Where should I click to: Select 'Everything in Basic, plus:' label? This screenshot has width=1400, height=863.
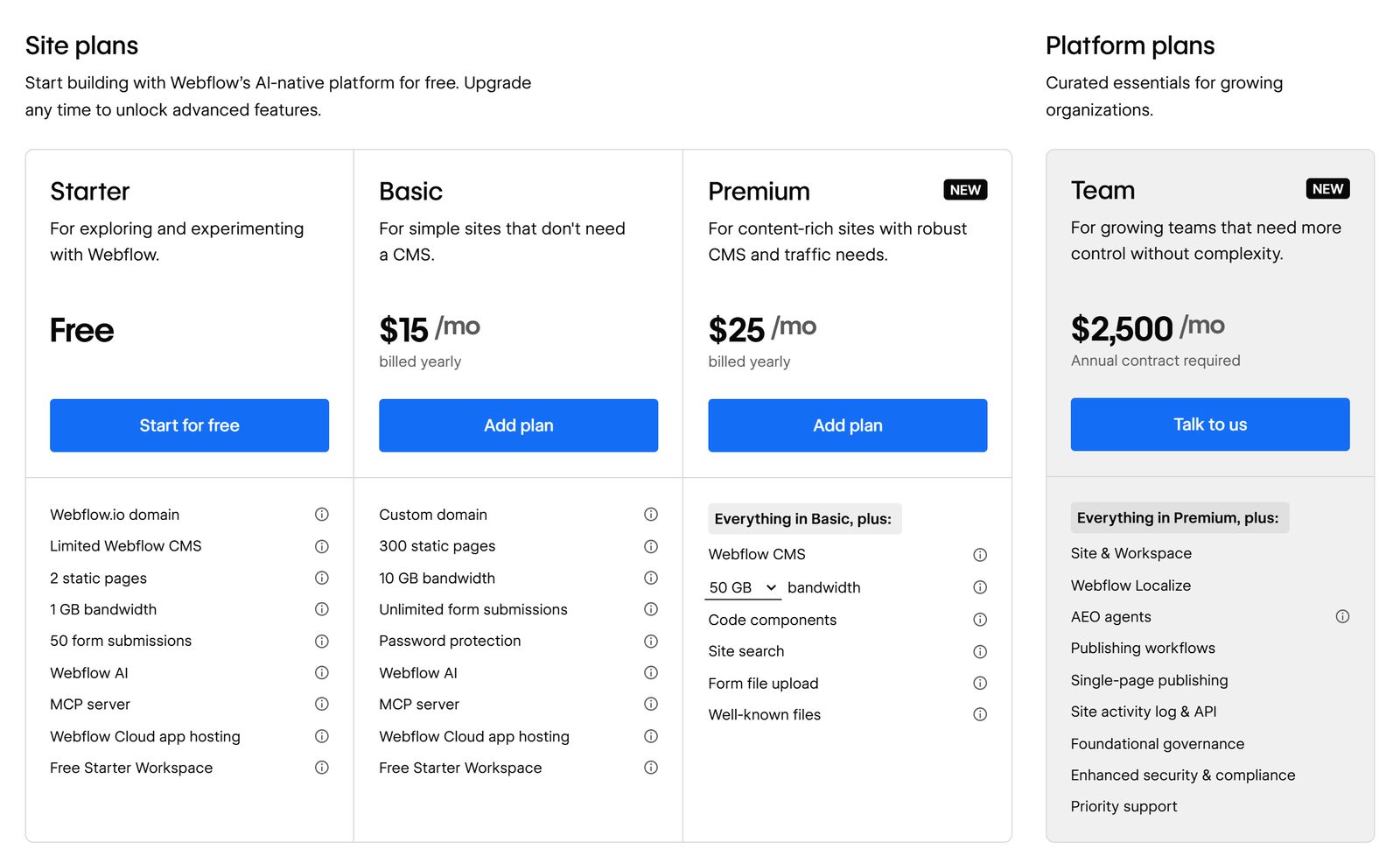[x=803, y=519]
